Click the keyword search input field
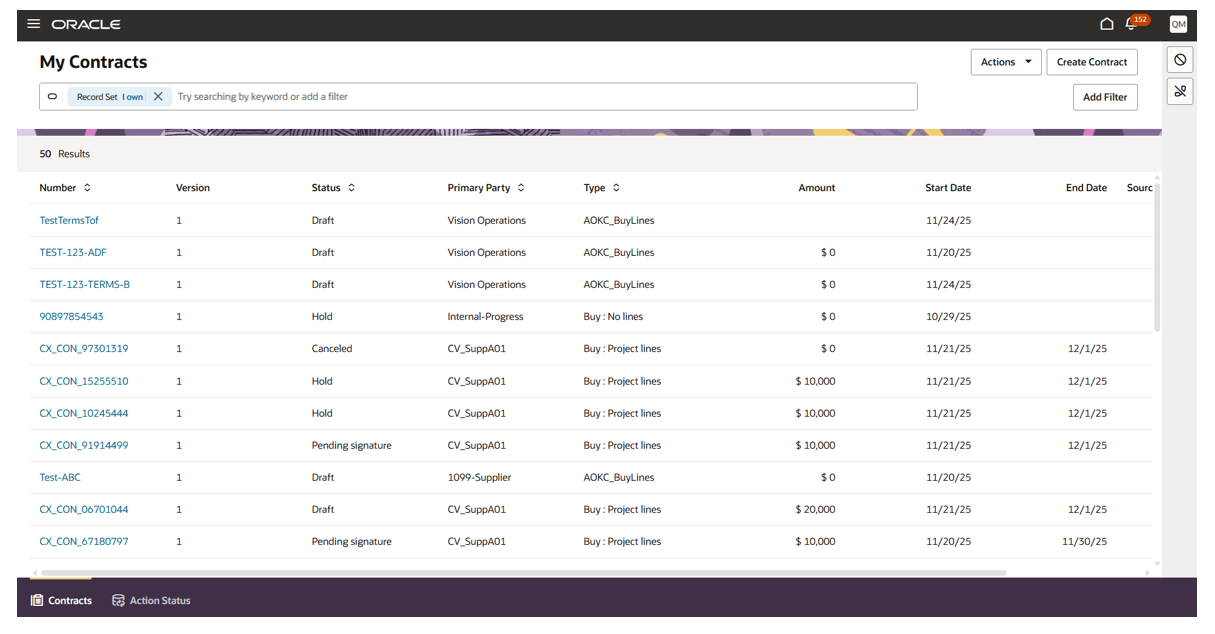The width and height of the screenshot is (1215, 634). (543, 97)
